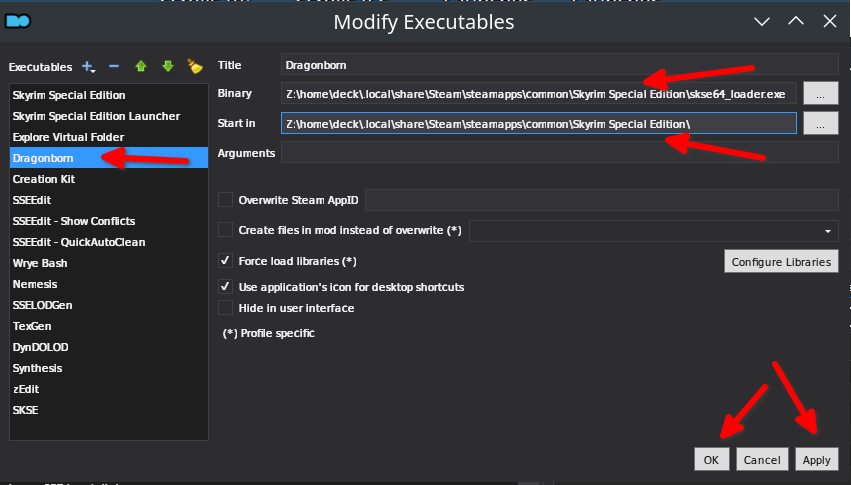
Task: Browse for Binary file with ellipsis button
Action: point(820,94)
